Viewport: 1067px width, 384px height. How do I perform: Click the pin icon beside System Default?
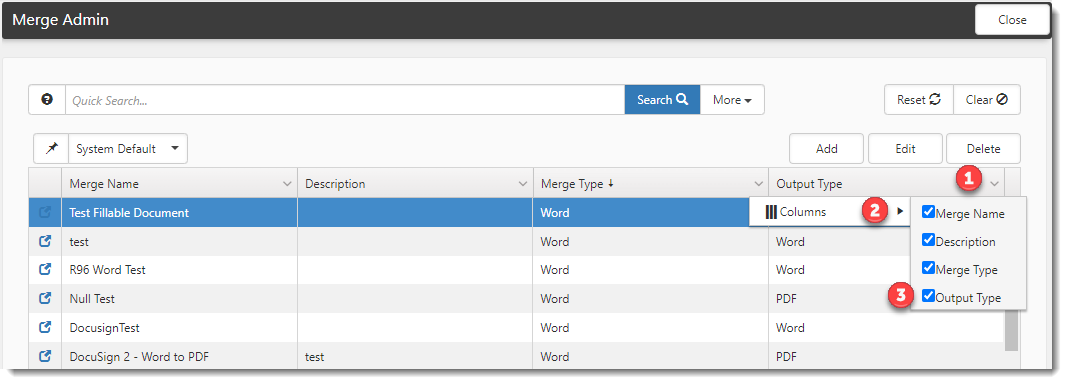point(52,148)
